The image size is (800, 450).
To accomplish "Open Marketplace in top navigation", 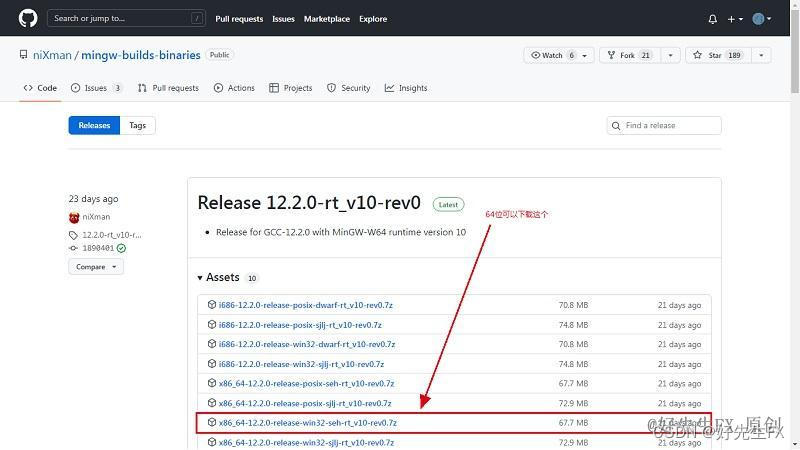I will 327,19.
